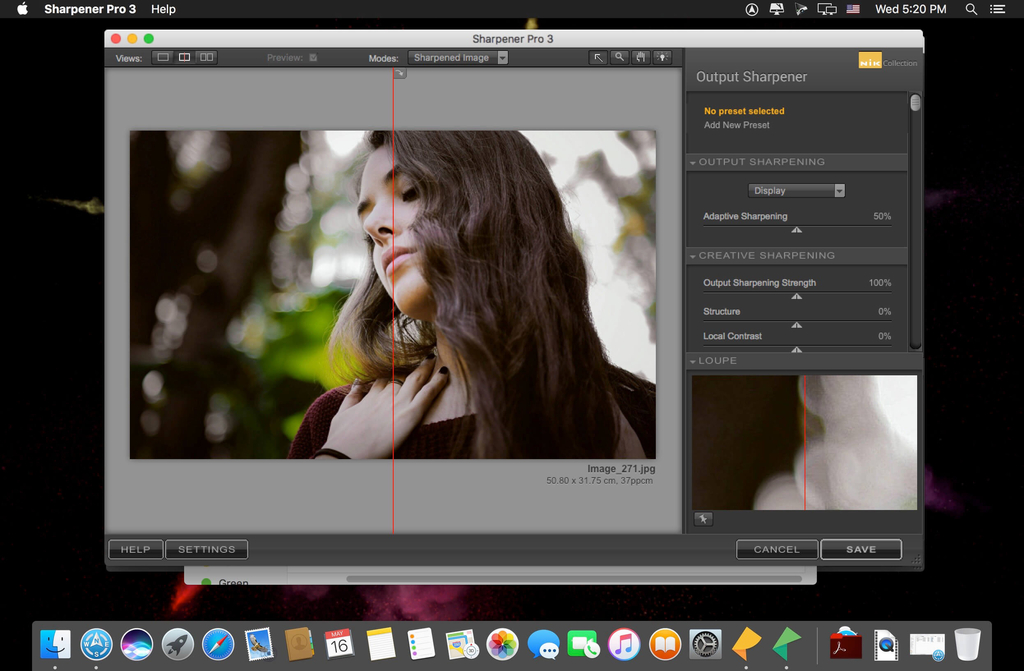Collapse the Creative Sharpening section
1024x671 pixels.
pyautogui.click(x=692, y=256)
